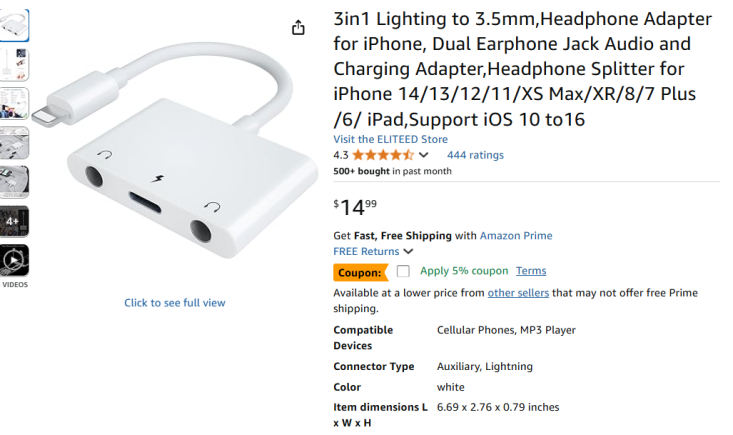Open the coupon Terms link
Image resolution: width=733 pixels, height=435 pixels.
[x=531, y=271]
